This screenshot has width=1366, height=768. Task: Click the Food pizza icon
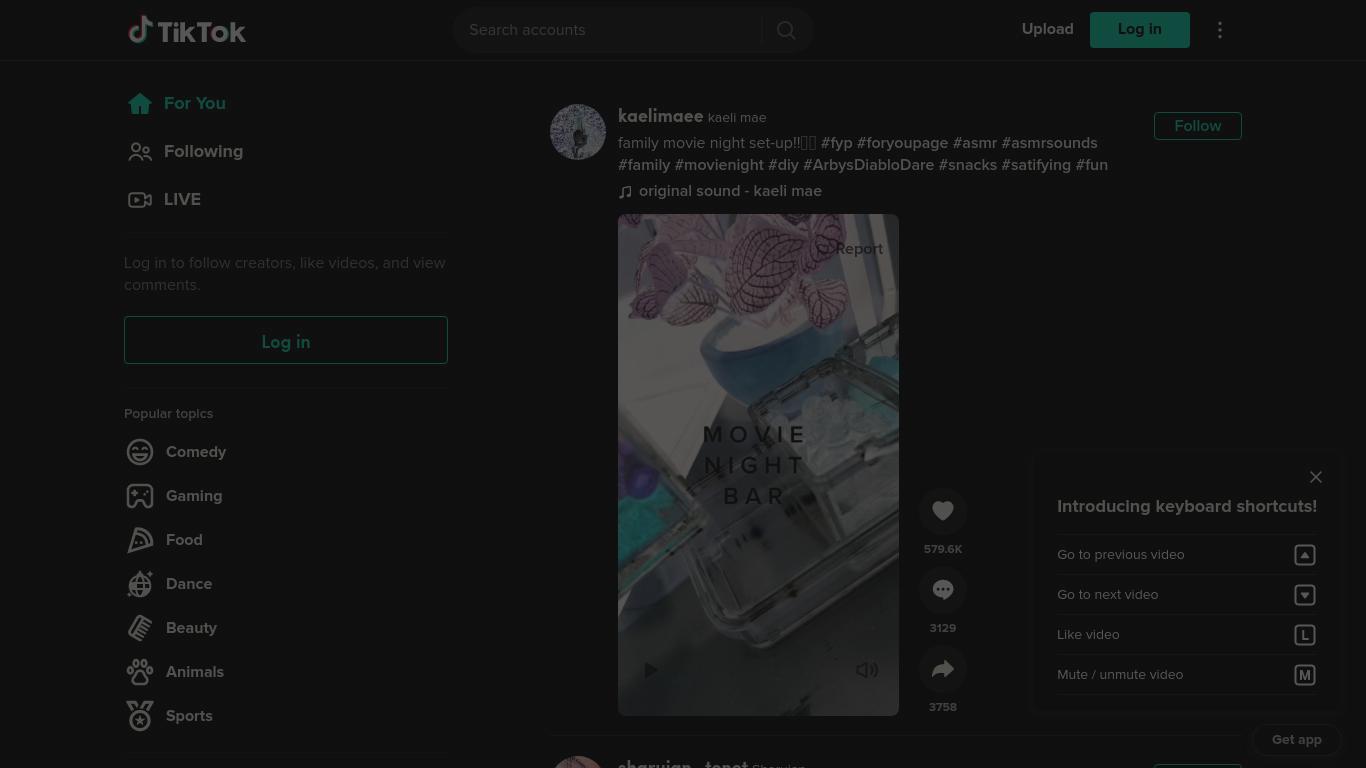[140, 540]
